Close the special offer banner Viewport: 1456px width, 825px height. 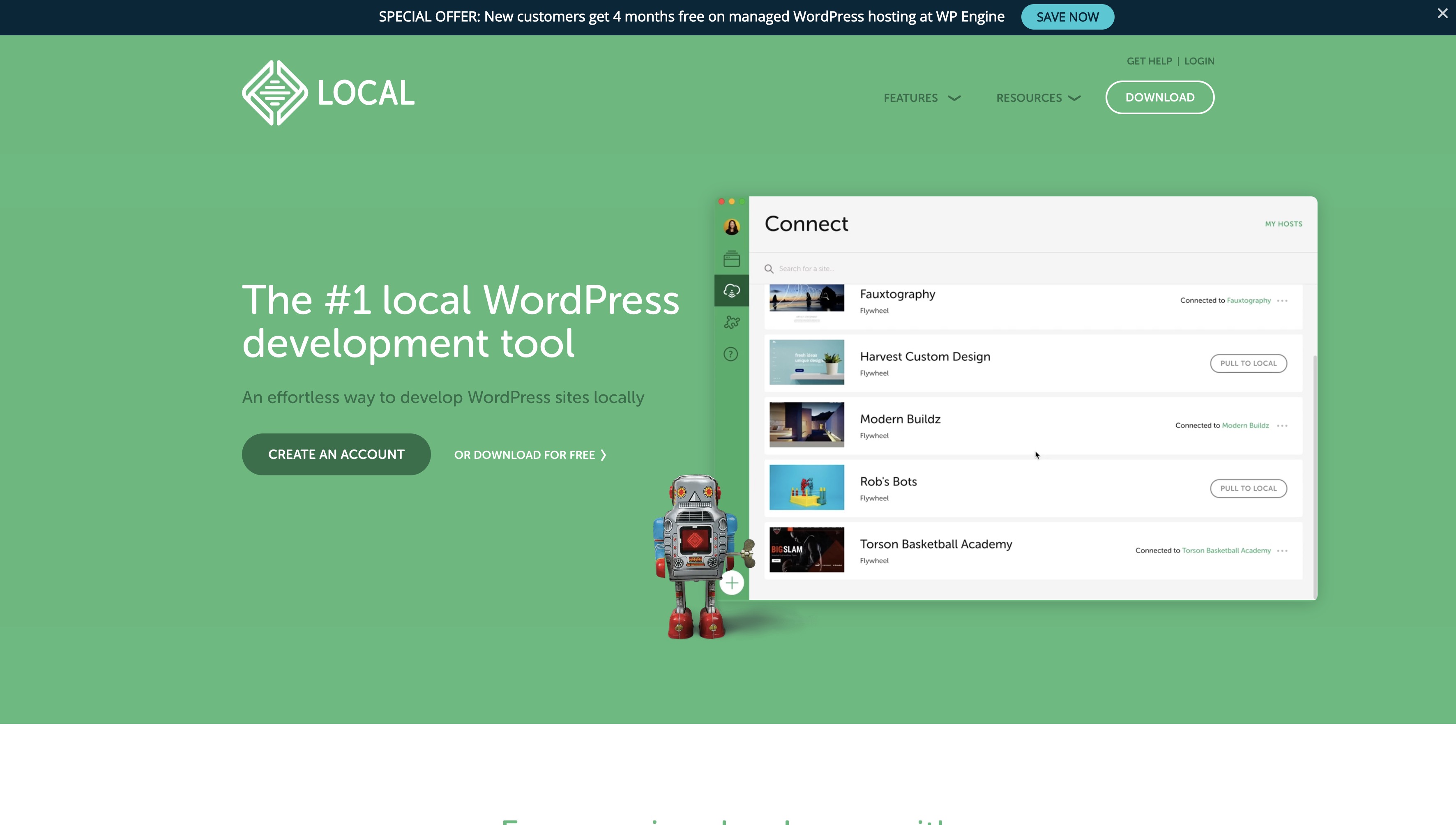(x=1442, y=13)
